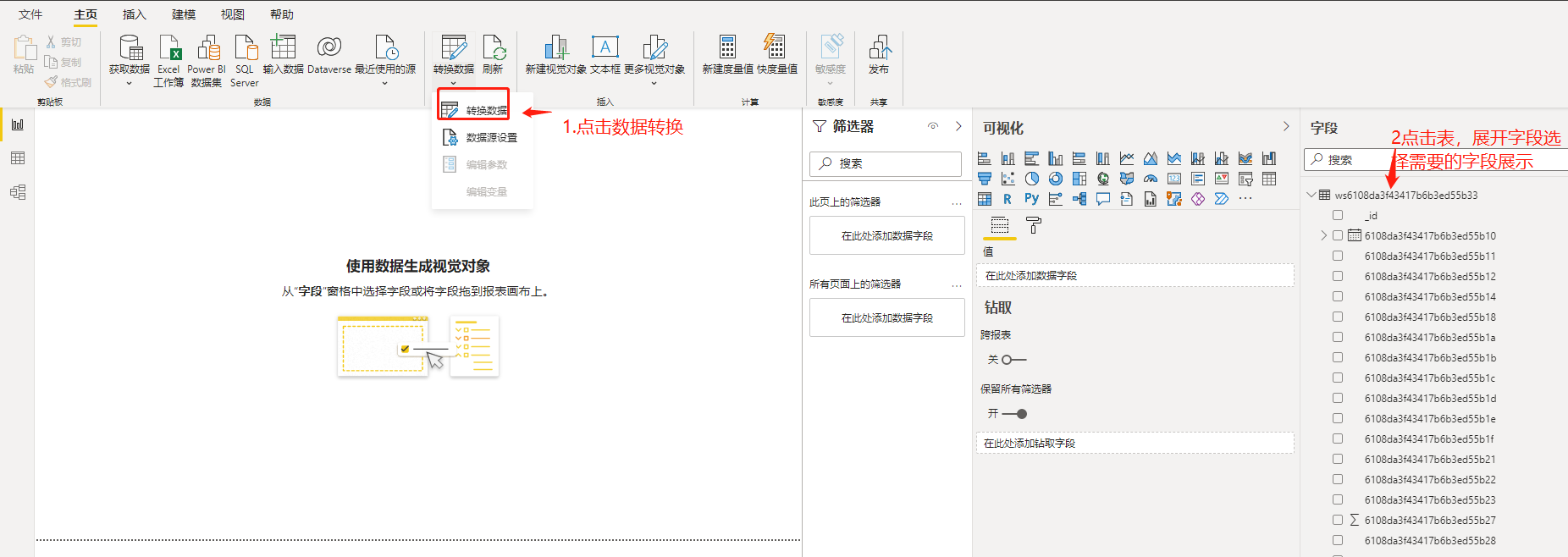Open the 获取数据 dropdown arrow

[129, 83]
